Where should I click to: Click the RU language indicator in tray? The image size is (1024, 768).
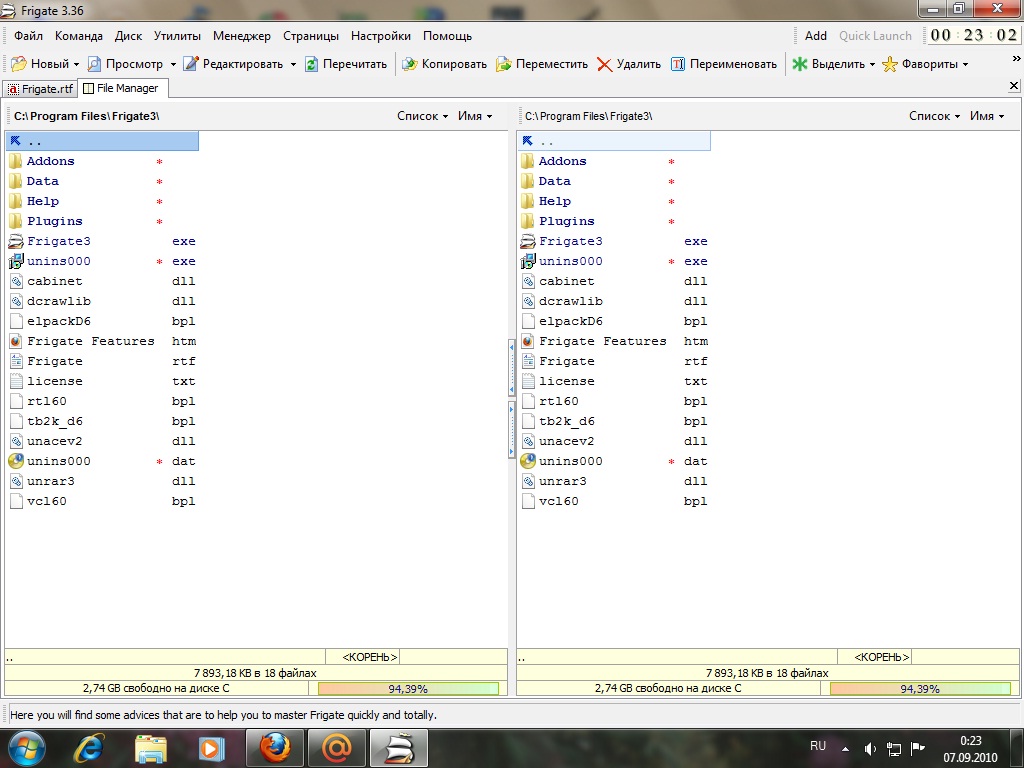pyautogui.click(x=818, y=746)
